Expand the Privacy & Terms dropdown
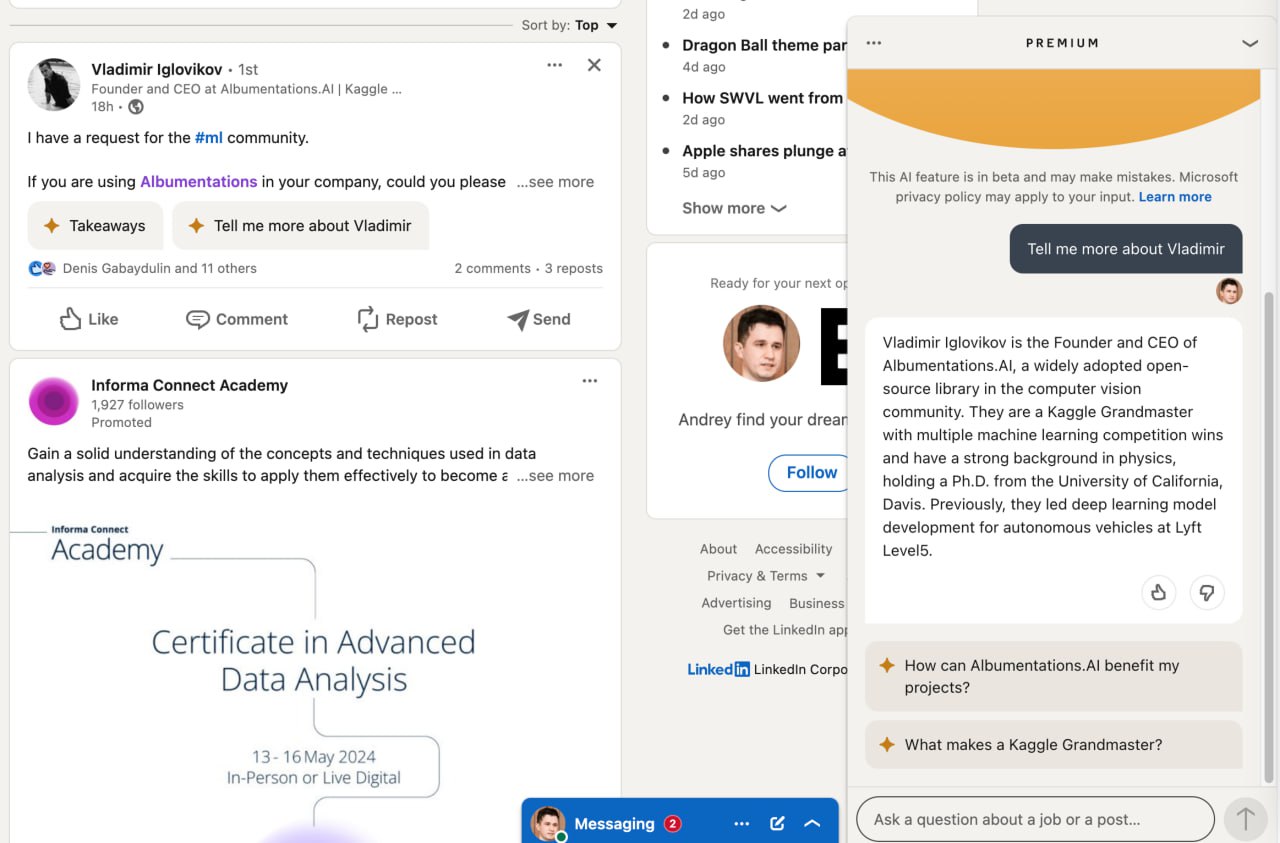The width and height of the screenshot is (1280, 843). (766, 576)
